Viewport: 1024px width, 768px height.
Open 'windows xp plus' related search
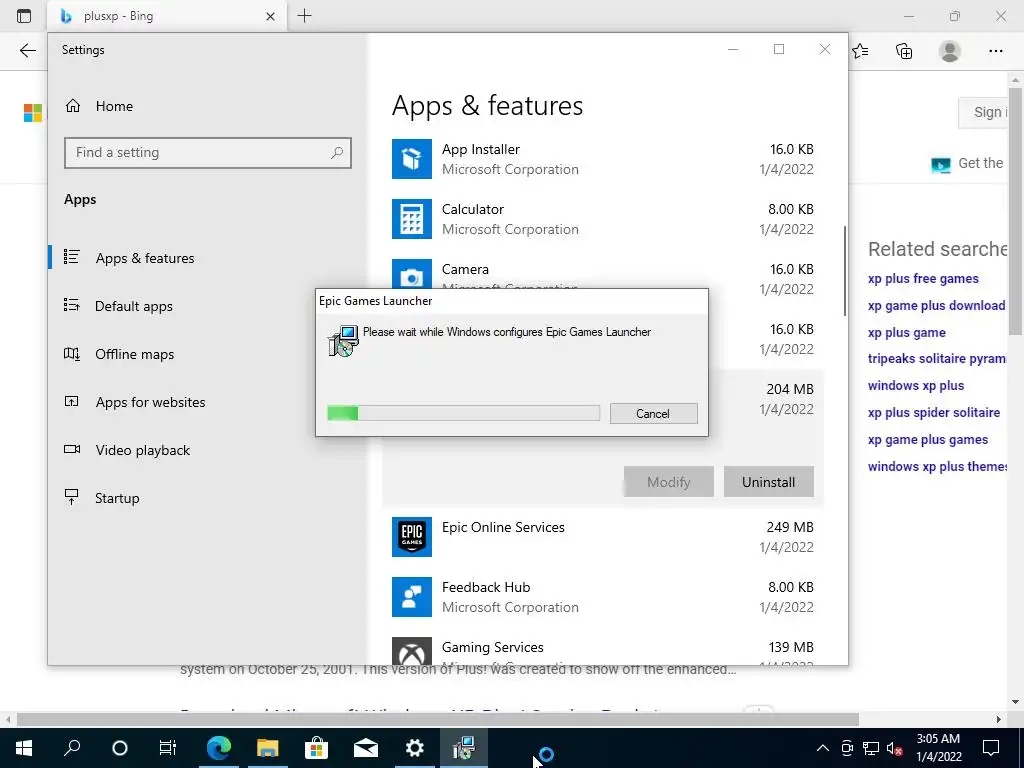point(916,385)
